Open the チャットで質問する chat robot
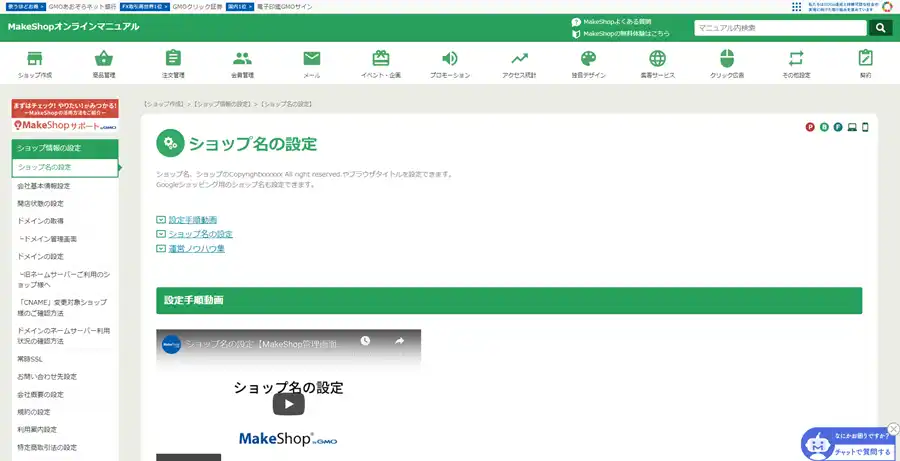Image resolution: width=900 pixels, height=461 pixels. [847, 444]
